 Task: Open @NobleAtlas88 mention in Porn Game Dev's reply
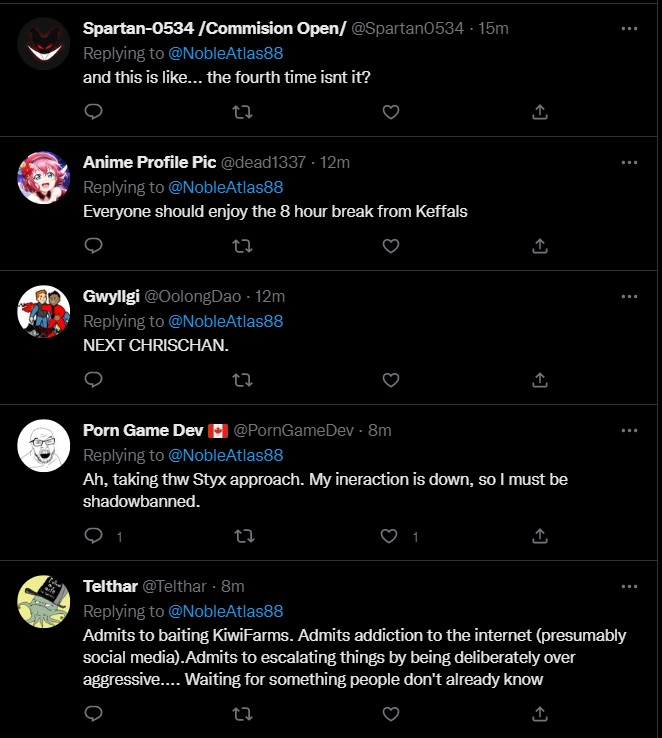click(x=225, y=455)
